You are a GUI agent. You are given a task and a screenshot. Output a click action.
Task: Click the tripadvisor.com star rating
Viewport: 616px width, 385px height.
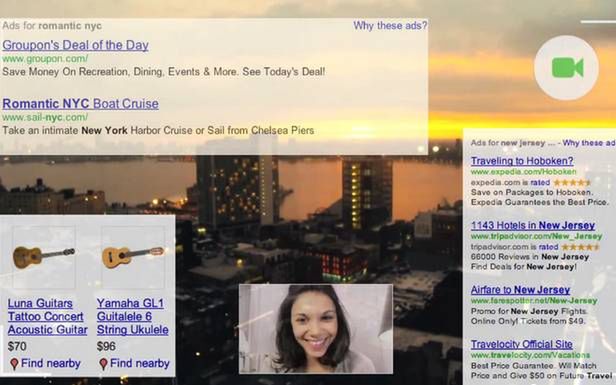[580, 247]
